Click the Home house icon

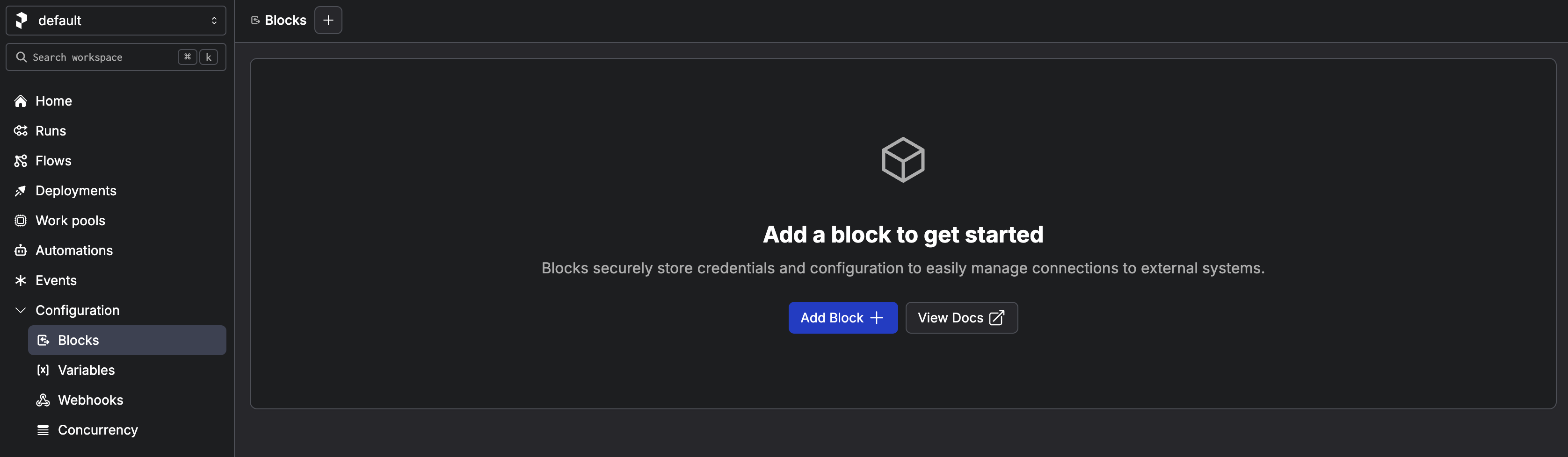pyautogui.click(x=21, y=101)
